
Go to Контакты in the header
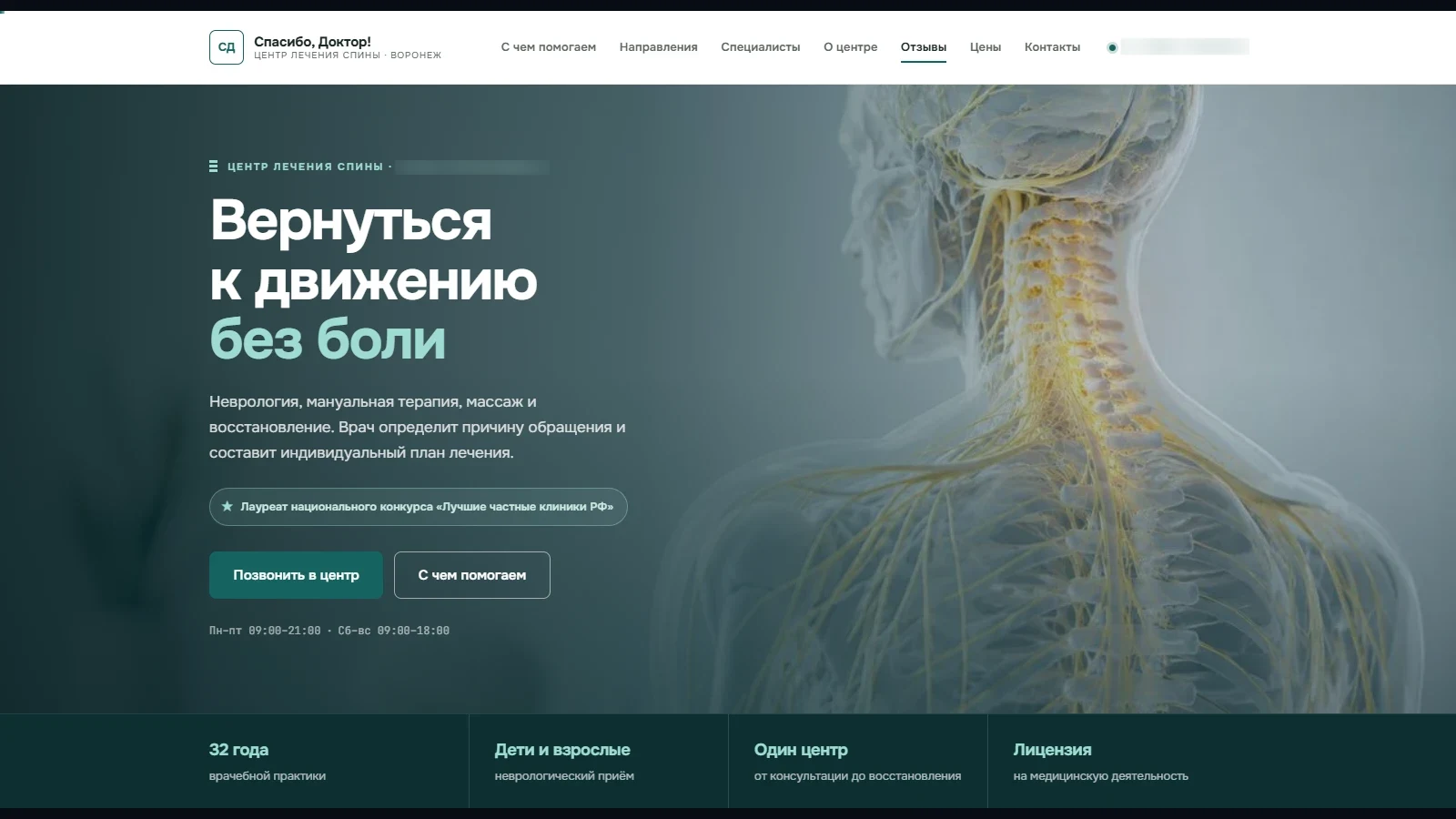1053,47
